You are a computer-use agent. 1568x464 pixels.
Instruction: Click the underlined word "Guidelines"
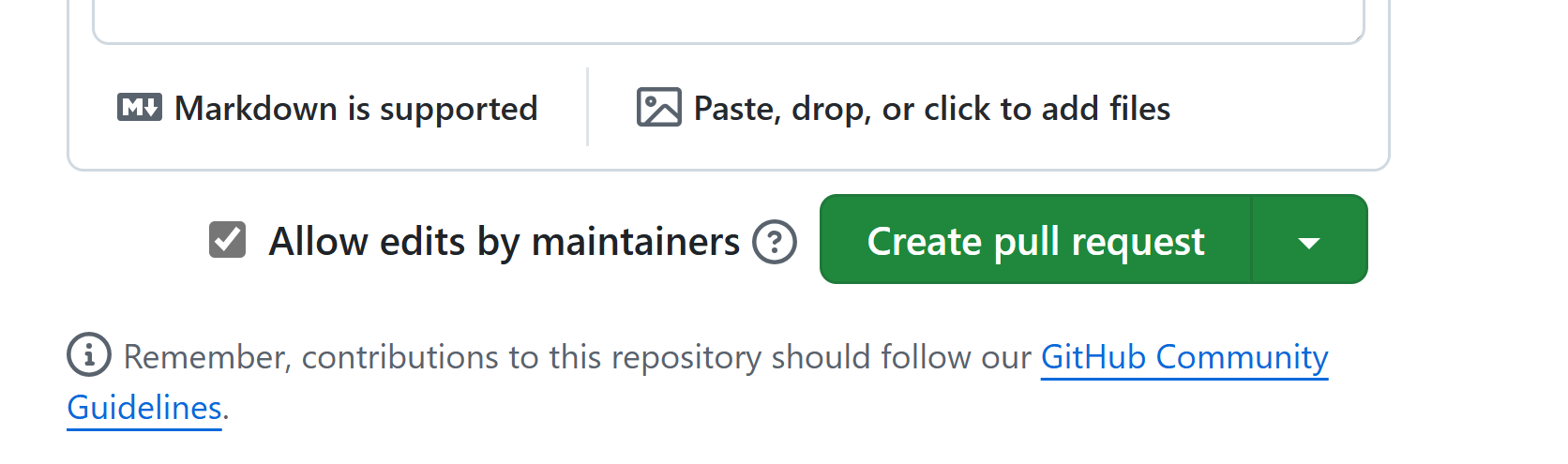pyautogui.click(x=144, y=408)
